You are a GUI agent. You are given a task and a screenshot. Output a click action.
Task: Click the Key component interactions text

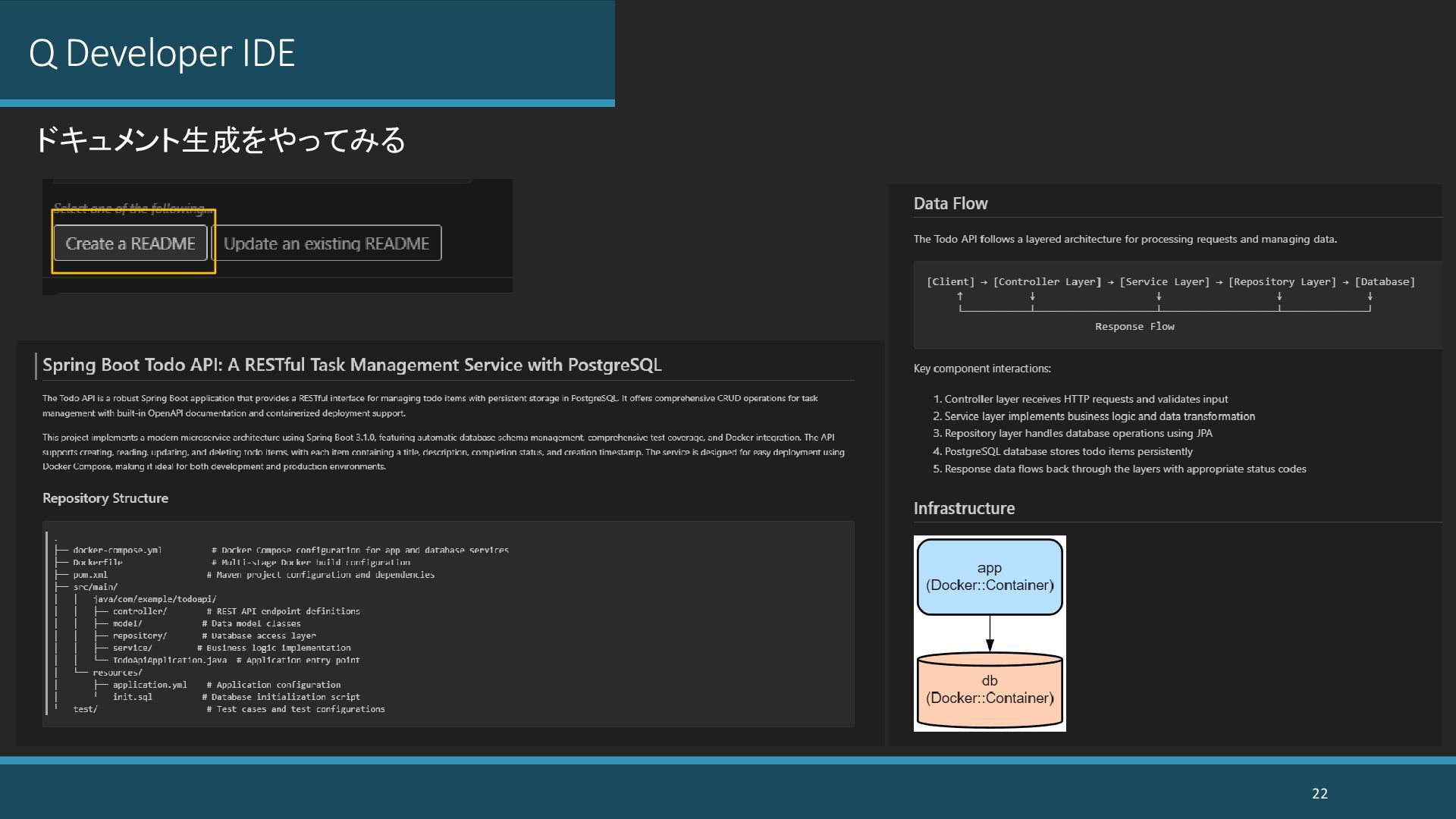(982, 369)
